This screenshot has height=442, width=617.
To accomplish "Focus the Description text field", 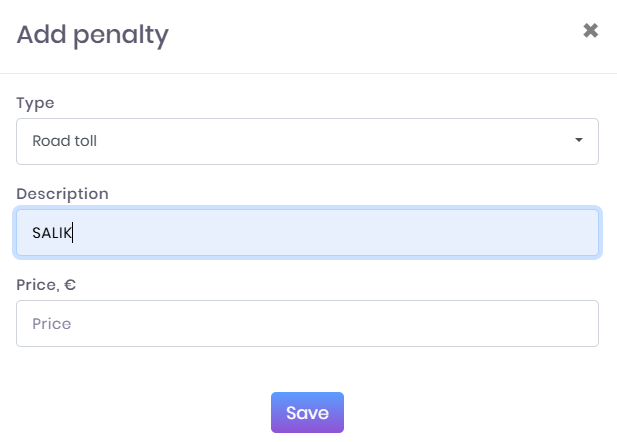I will (307, 232).
